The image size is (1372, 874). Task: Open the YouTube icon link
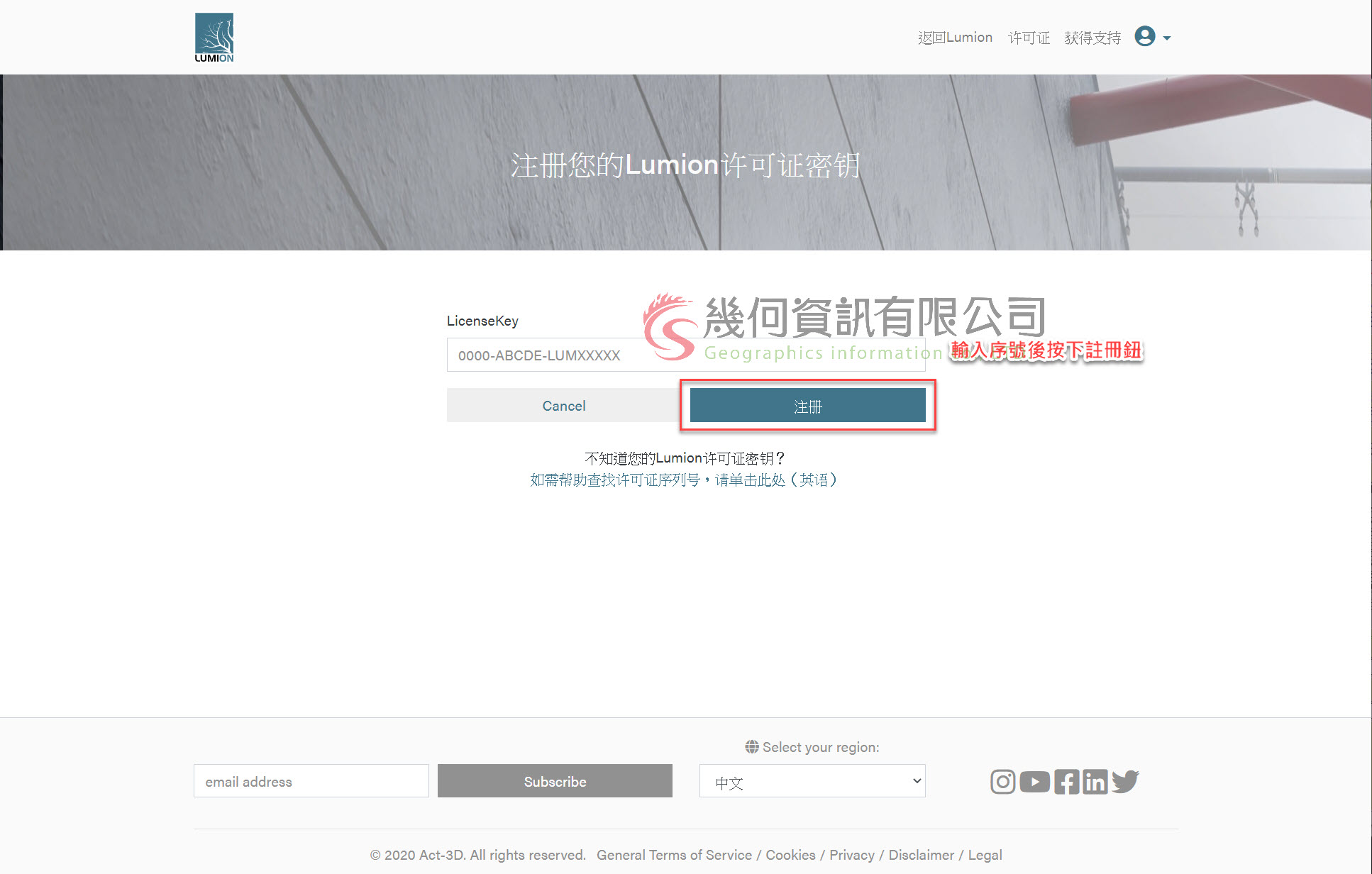tap(1034, 782)
